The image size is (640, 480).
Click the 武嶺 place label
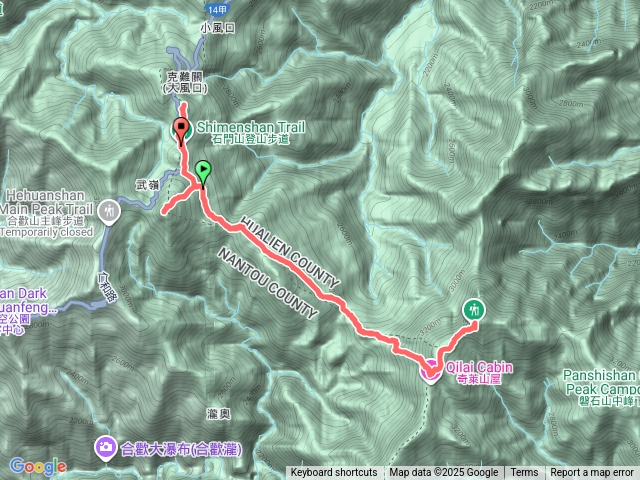pyautogui.click(x=147, y=186)
